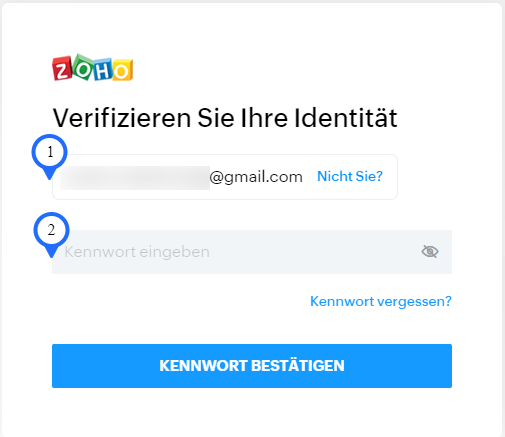Viewport: 505px width, 437px height.
Task: Click the word vergessen? in forgot link
Action: (415, 301)
